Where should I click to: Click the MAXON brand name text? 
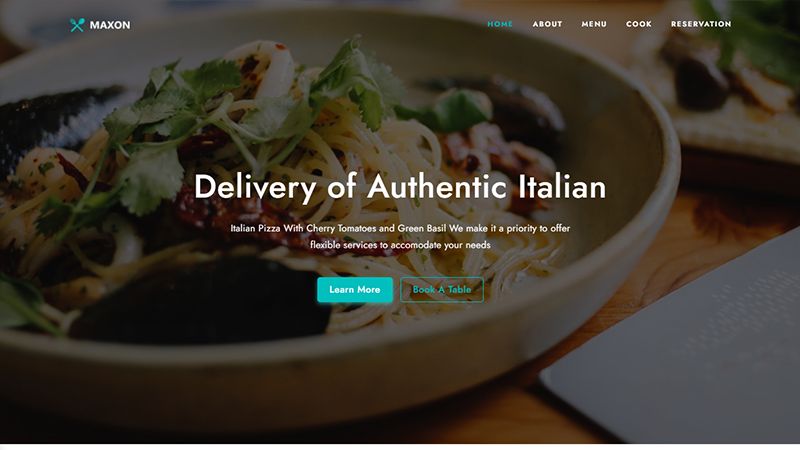pos(110,25)
